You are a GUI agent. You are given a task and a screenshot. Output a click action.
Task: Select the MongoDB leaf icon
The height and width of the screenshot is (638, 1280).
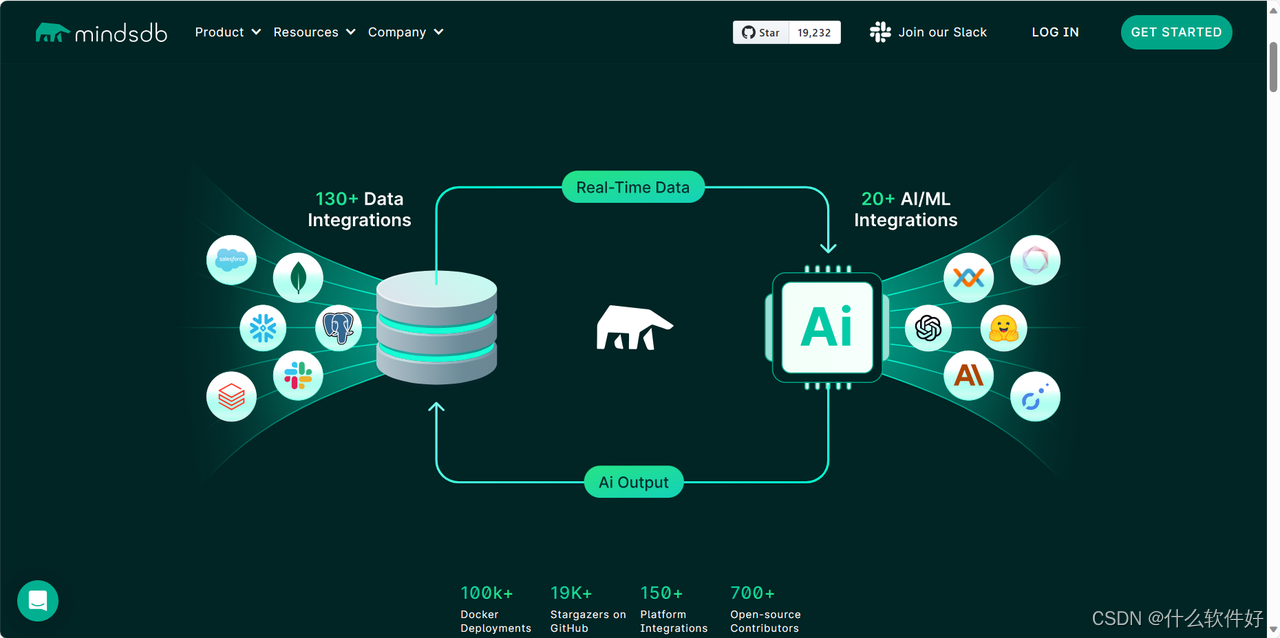[298, 277]
